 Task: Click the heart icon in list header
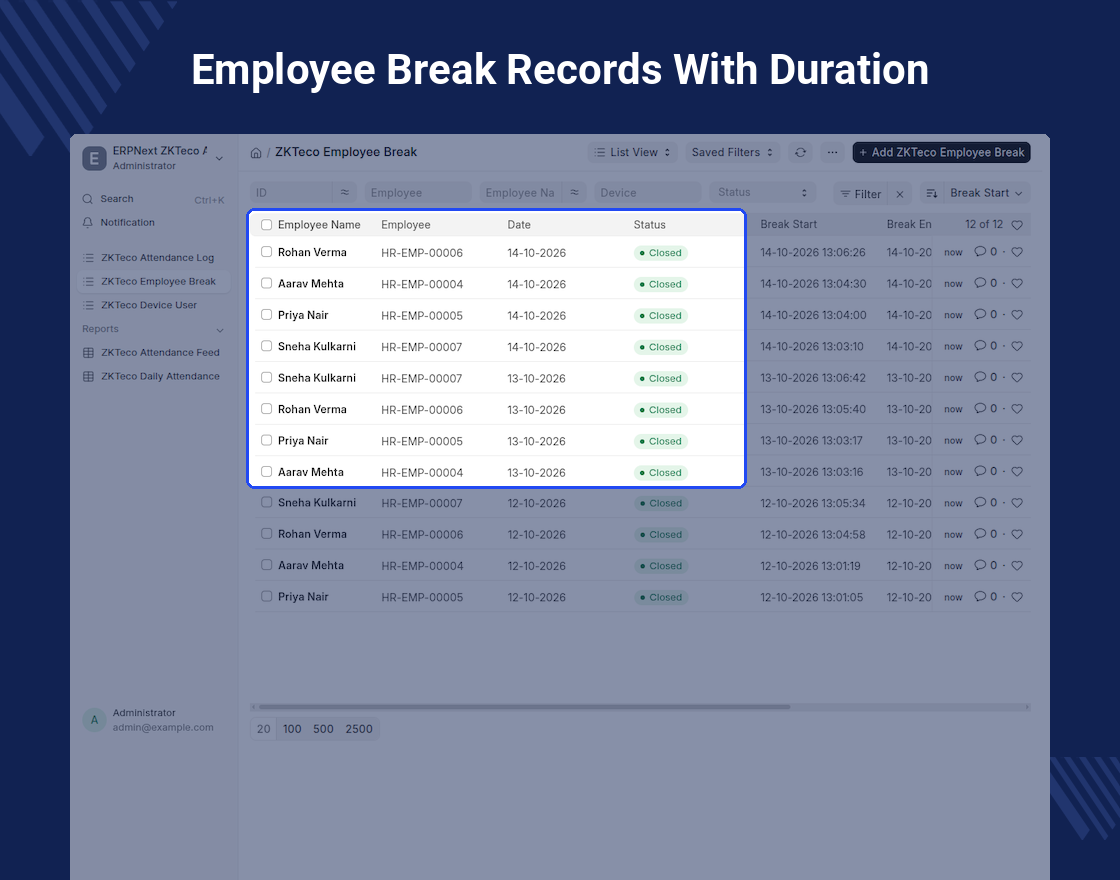(1017, 225)
